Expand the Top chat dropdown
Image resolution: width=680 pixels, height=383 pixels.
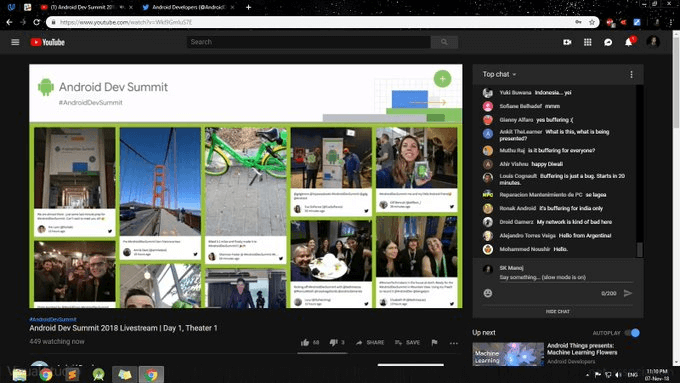coord(499,75)
